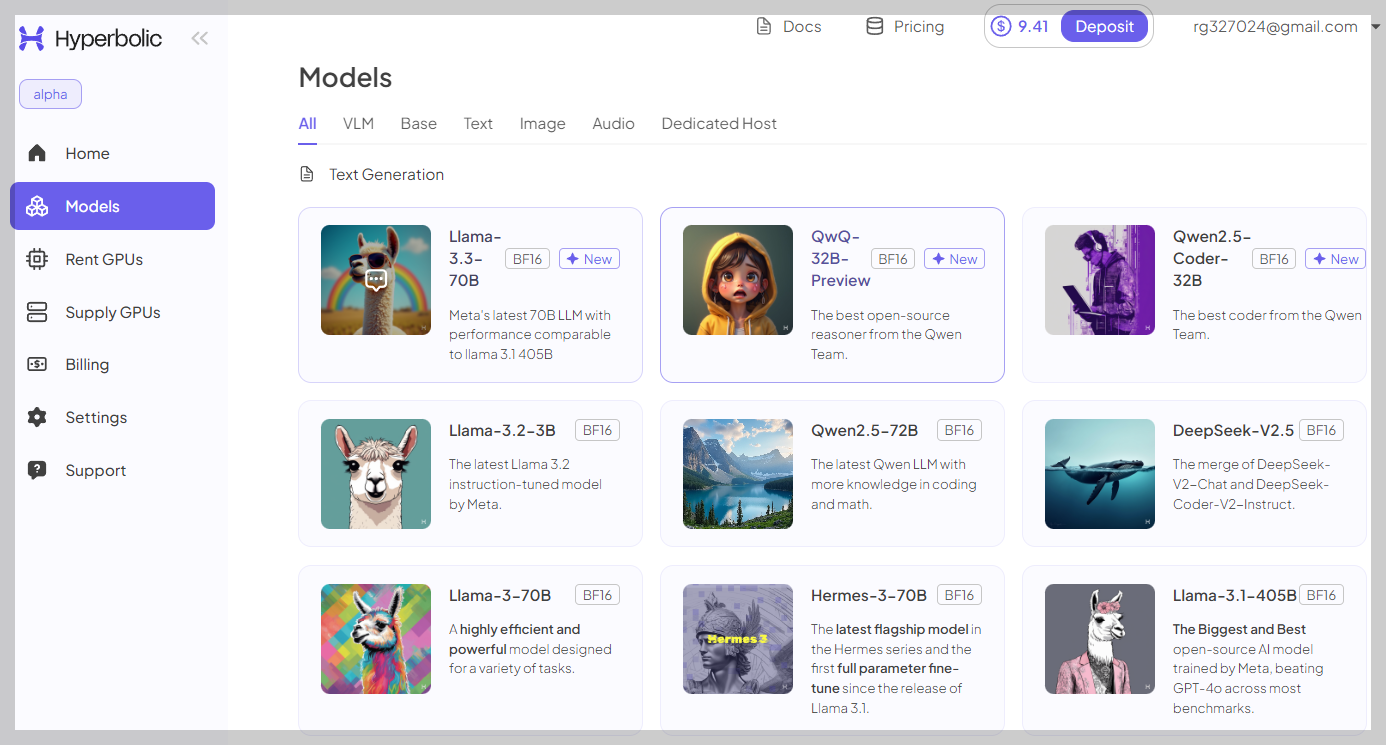Screen dimensions: 1386x745
Task: Click the Text Generation document icon
Action: click(x=308, y=175)
